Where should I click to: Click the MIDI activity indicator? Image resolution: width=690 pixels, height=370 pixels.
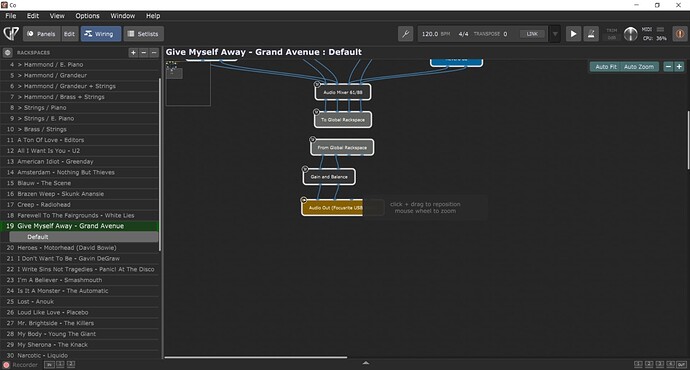tap(660, 29)
